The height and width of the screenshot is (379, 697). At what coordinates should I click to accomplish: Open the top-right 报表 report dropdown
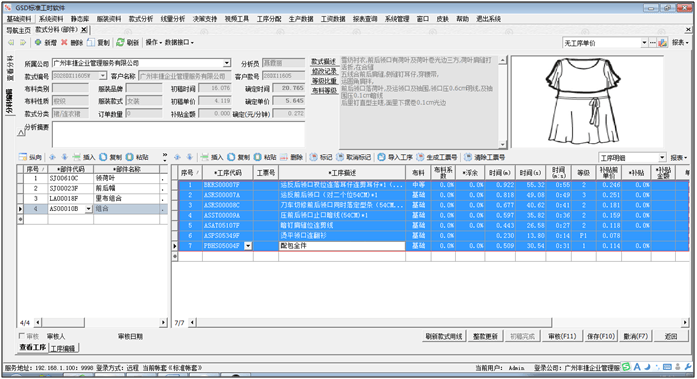pyautogui.click(x=680, y=43)
